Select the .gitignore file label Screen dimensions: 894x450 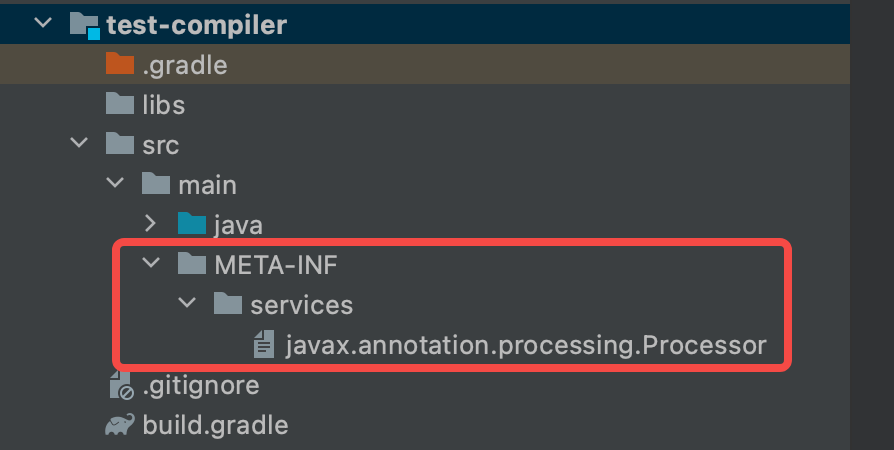(x=200, y=385)
